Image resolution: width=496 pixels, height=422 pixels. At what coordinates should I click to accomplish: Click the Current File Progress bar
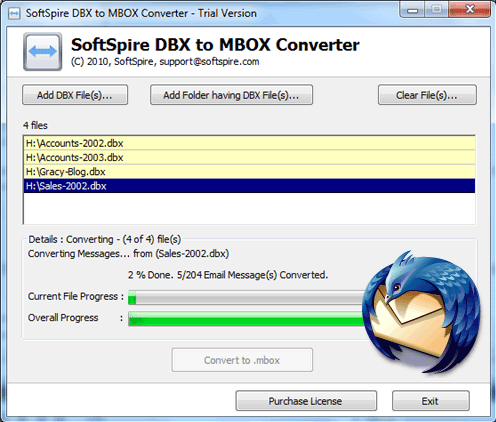pyautogui.click(x=246, y=297)
